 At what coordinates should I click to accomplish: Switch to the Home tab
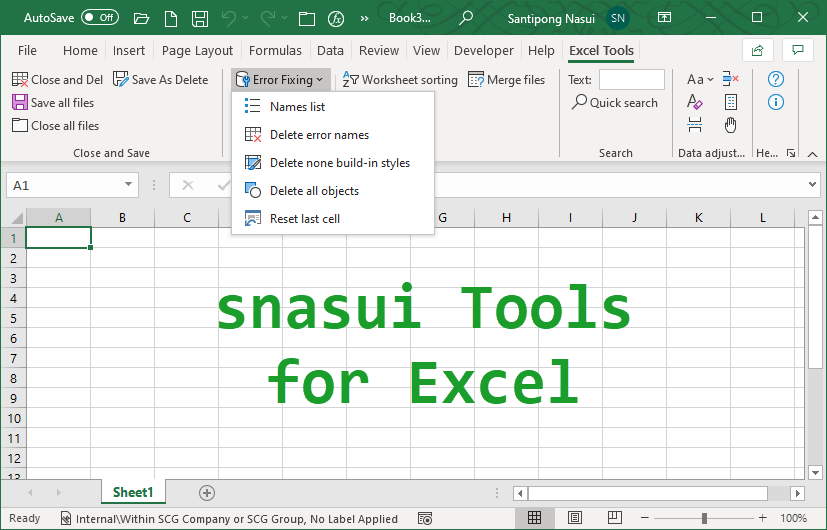click(80, 51)
